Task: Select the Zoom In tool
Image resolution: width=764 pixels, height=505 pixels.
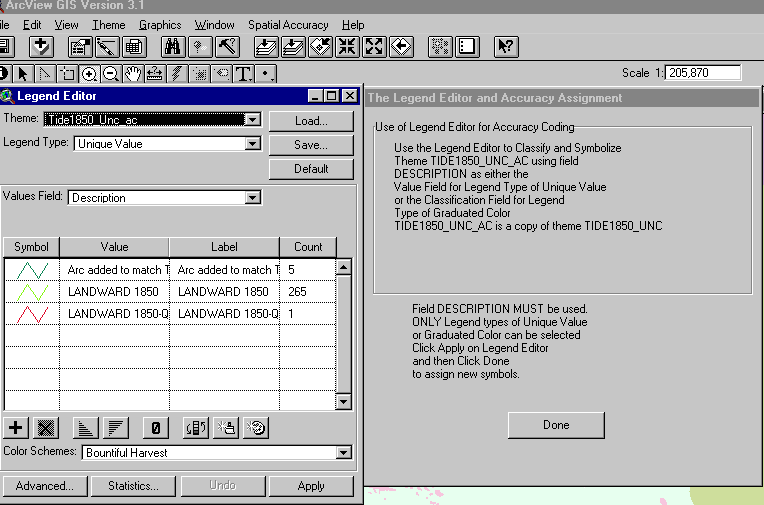Action: 90,73
